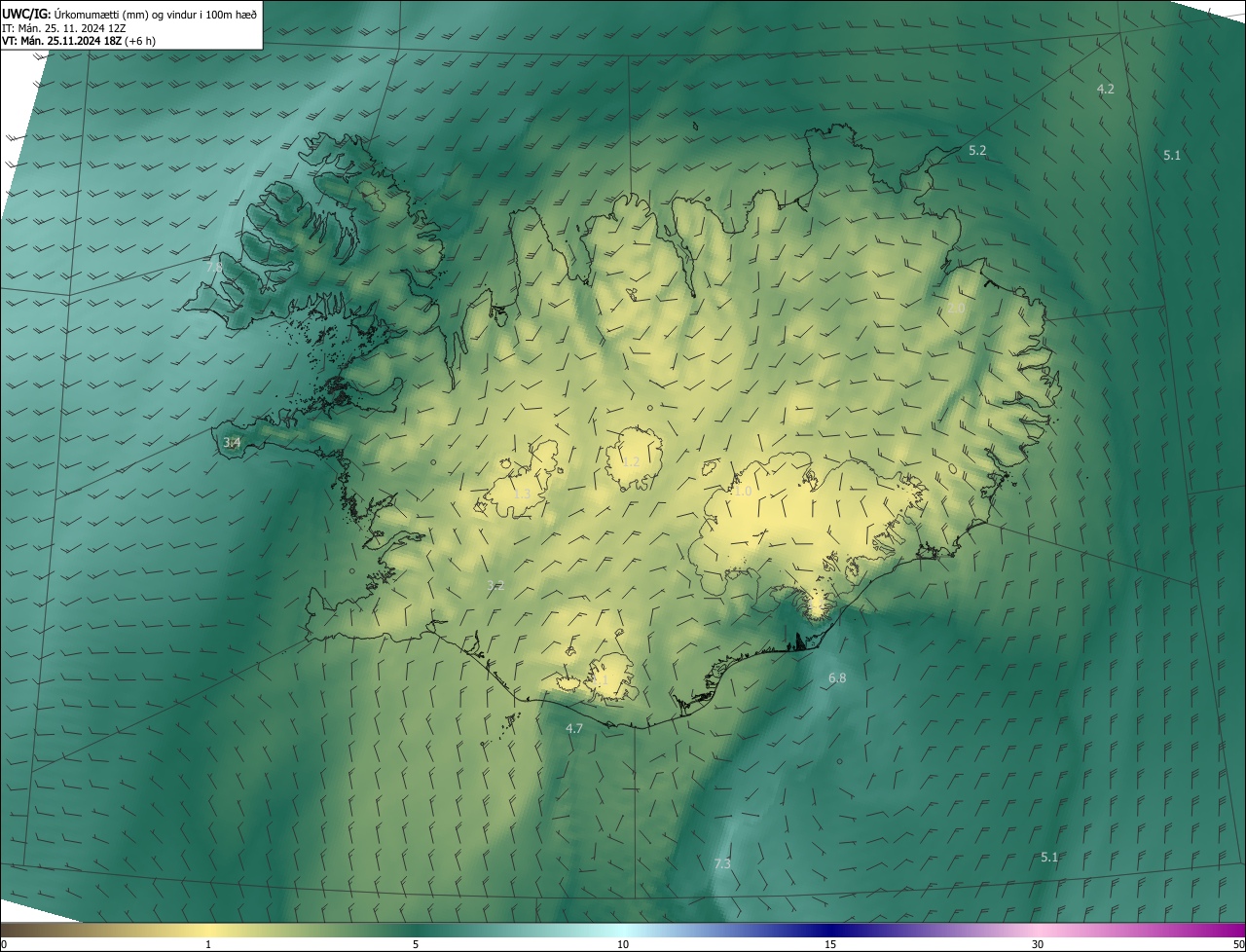Click the 1.2 label on Hofsjökull glacier
Viewport: 1246px width, 952px height.
631,461
